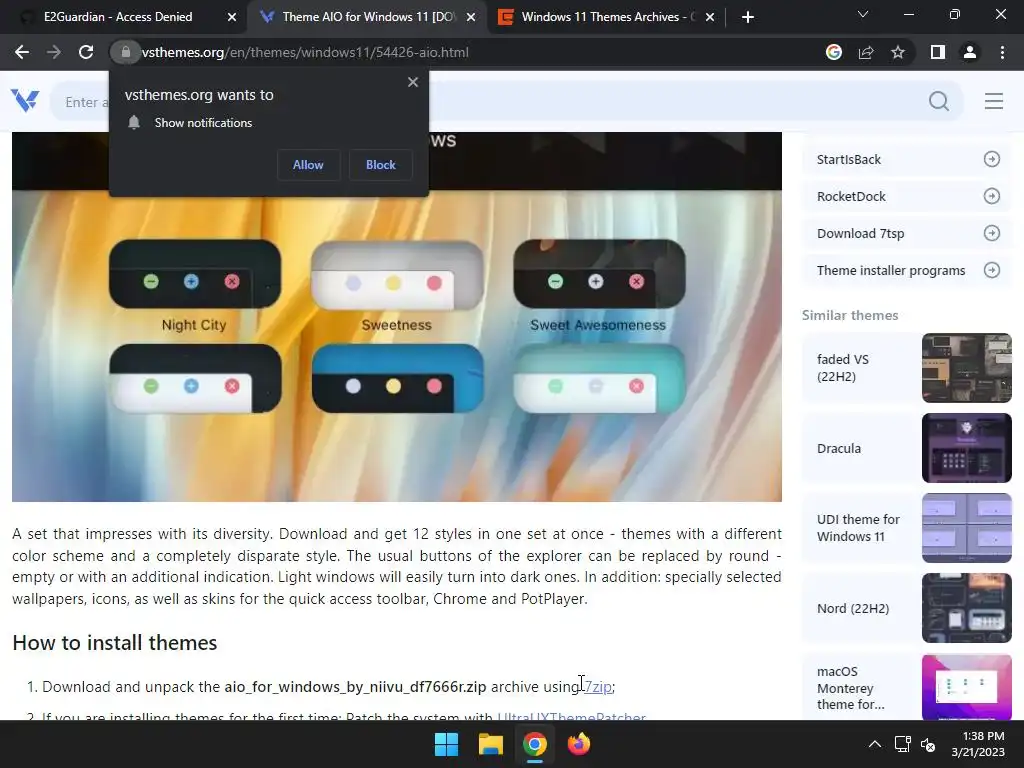Launch Firefox from the taskbar

click(x=579, y=744)
